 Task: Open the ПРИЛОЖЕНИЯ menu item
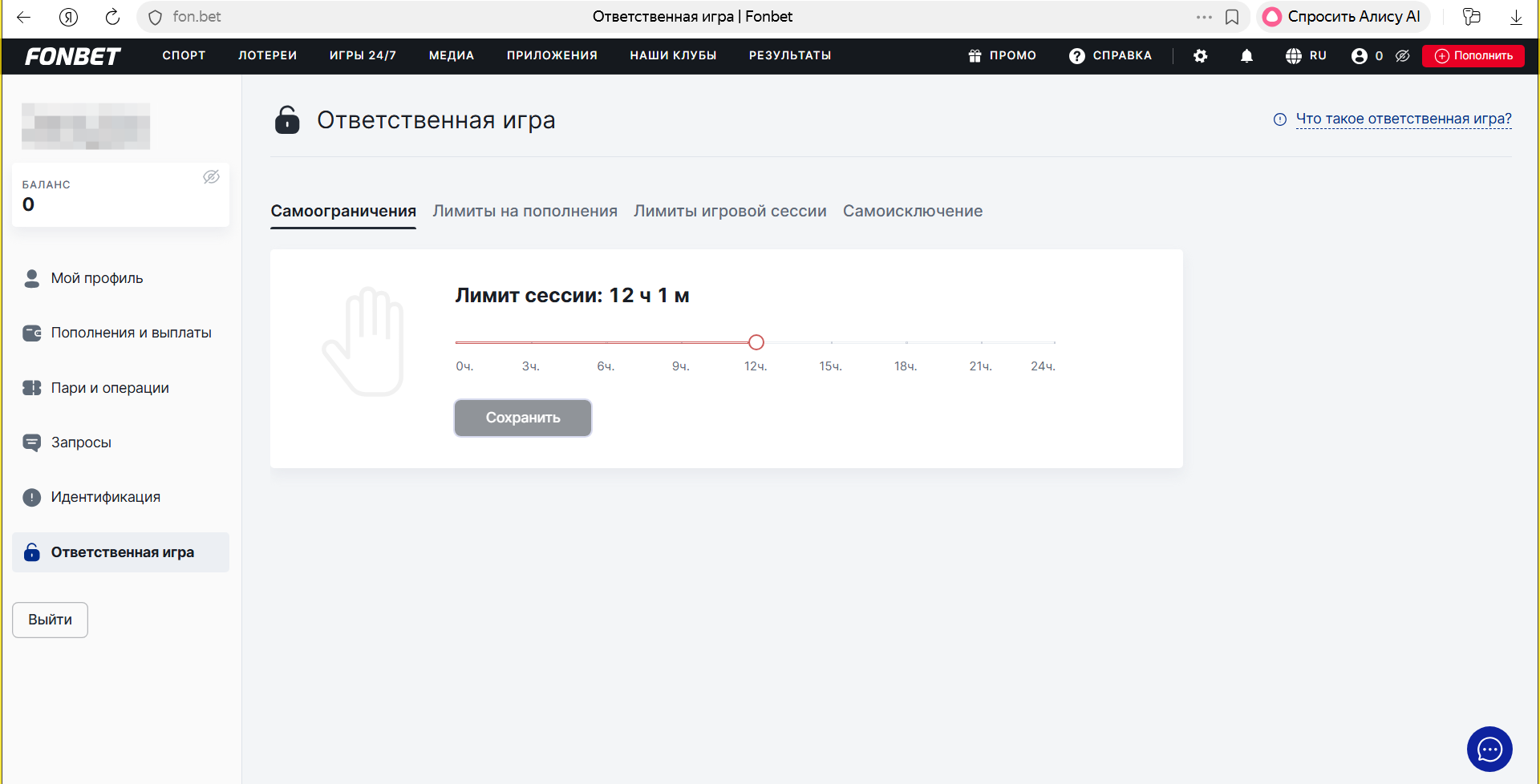tap(552, 55)
